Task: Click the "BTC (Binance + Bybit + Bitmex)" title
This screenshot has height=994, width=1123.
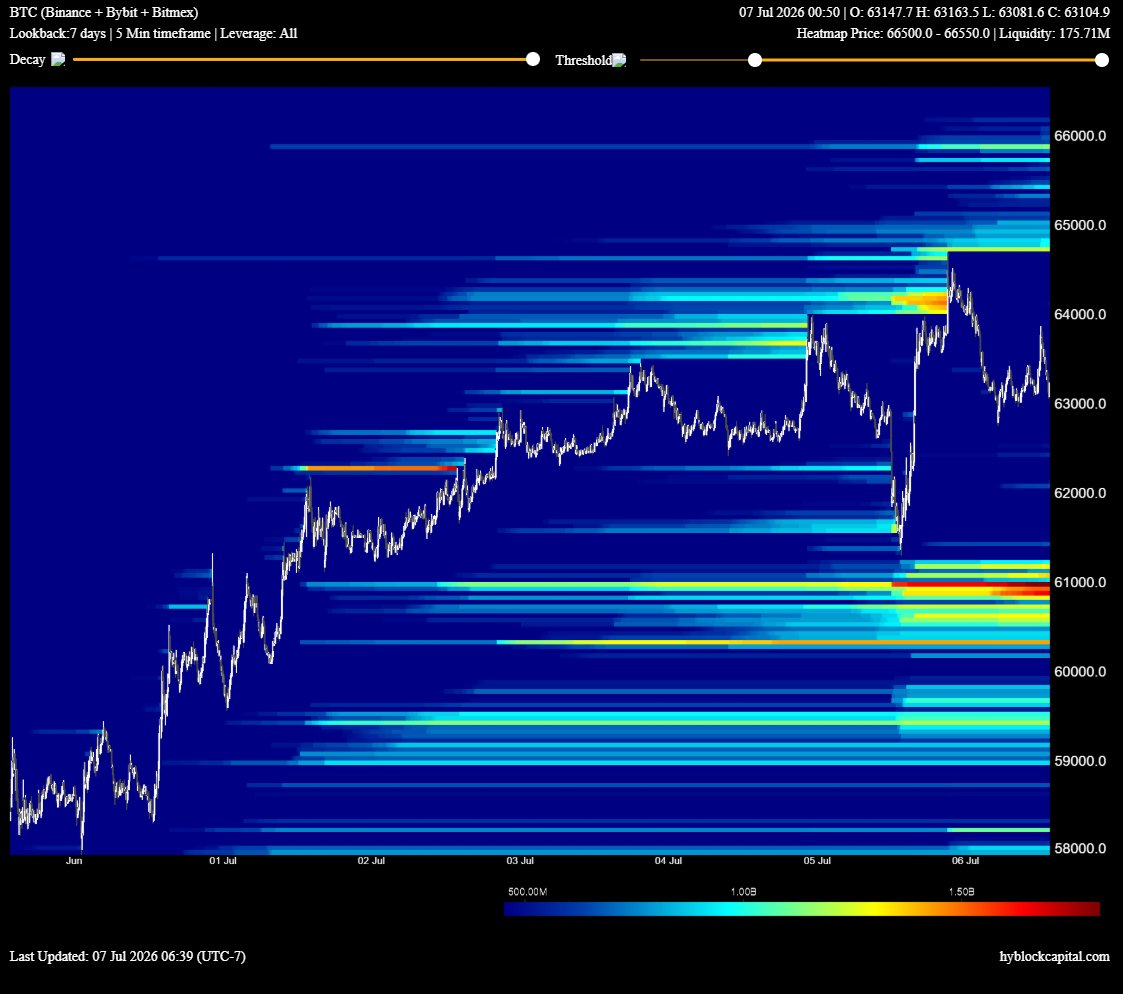Action: click(x=104, y=12)
